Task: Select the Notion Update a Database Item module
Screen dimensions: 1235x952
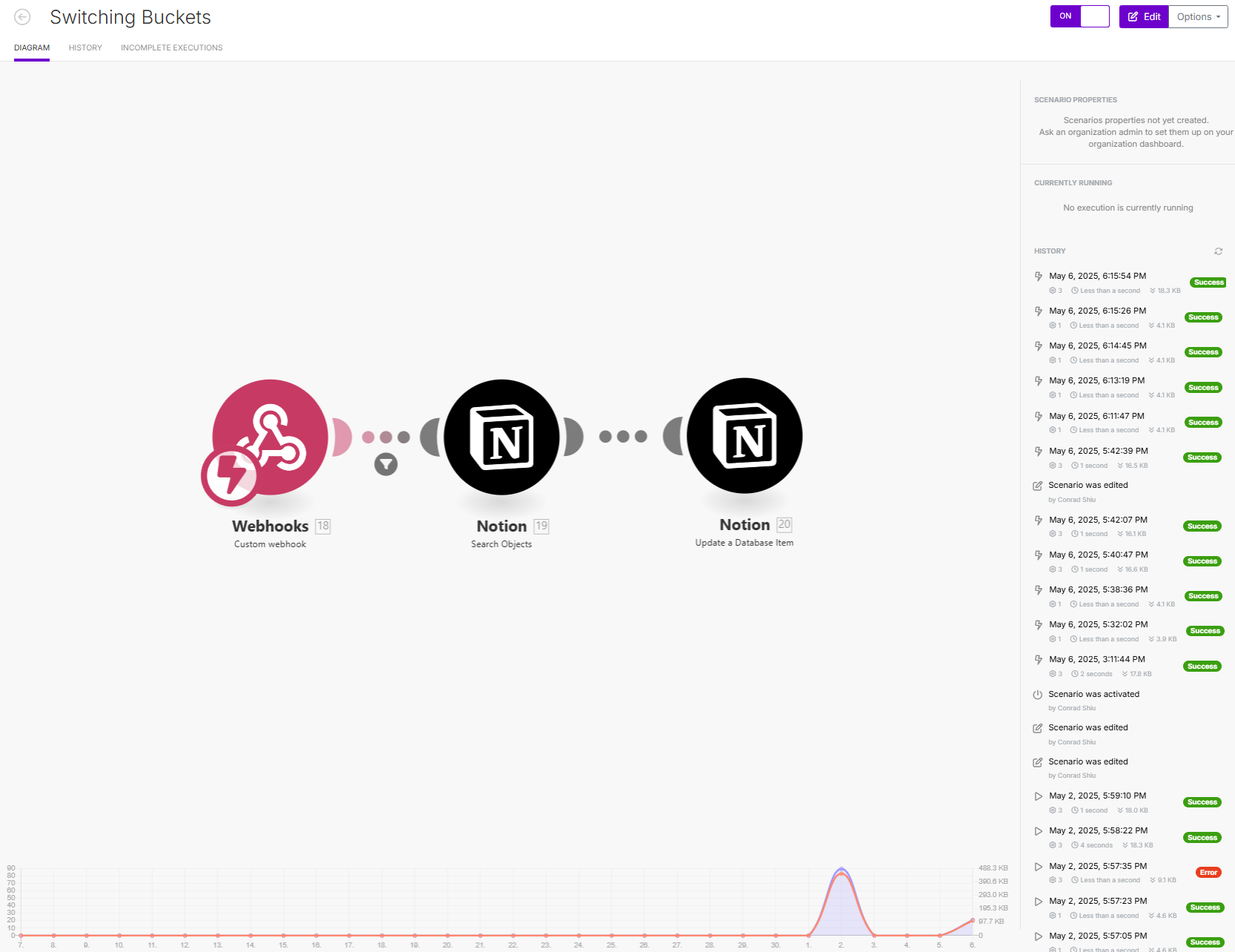Action: click(x=744, y=436)
